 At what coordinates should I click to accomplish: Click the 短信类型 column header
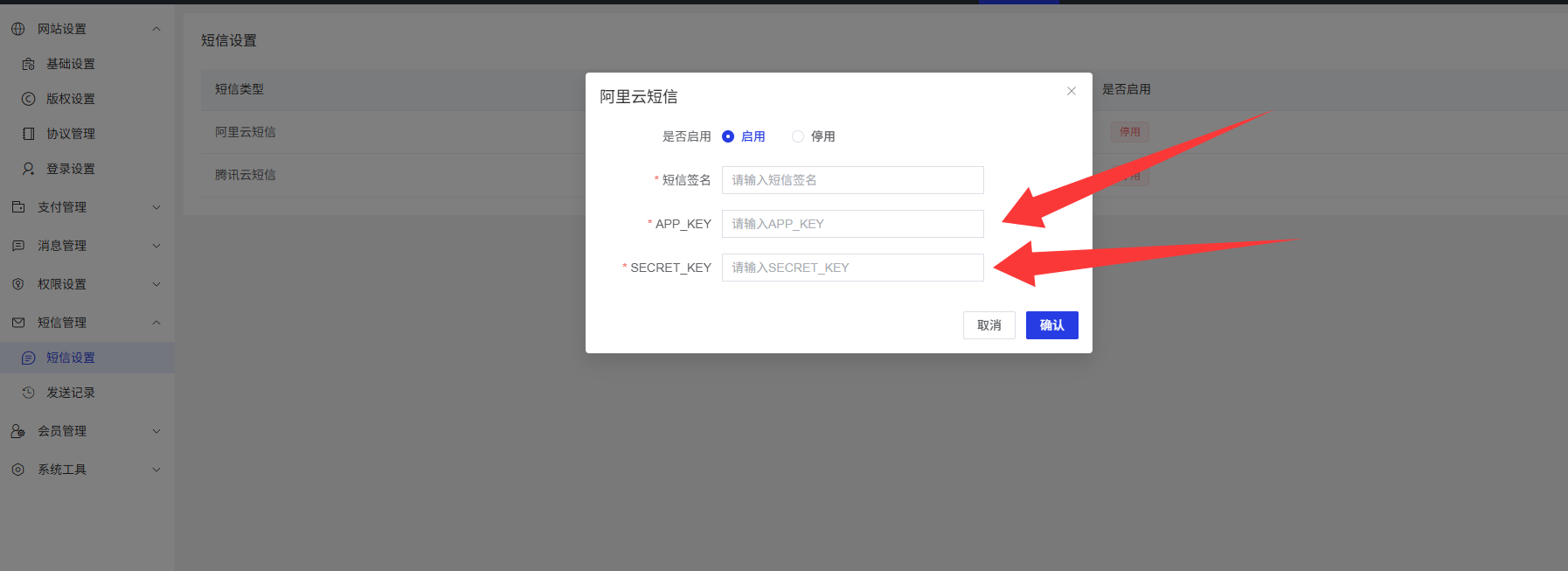point(239,89)
